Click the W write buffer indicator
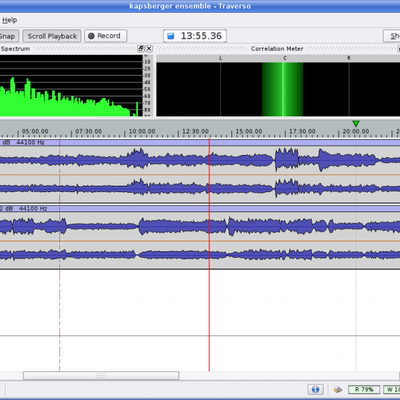 pyautogui.click(x=392, y=389)
